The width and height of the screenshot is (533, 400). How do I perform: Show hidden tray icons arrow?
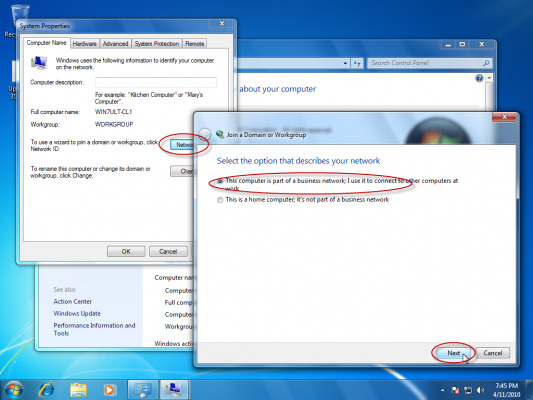[x=442, y=390]
